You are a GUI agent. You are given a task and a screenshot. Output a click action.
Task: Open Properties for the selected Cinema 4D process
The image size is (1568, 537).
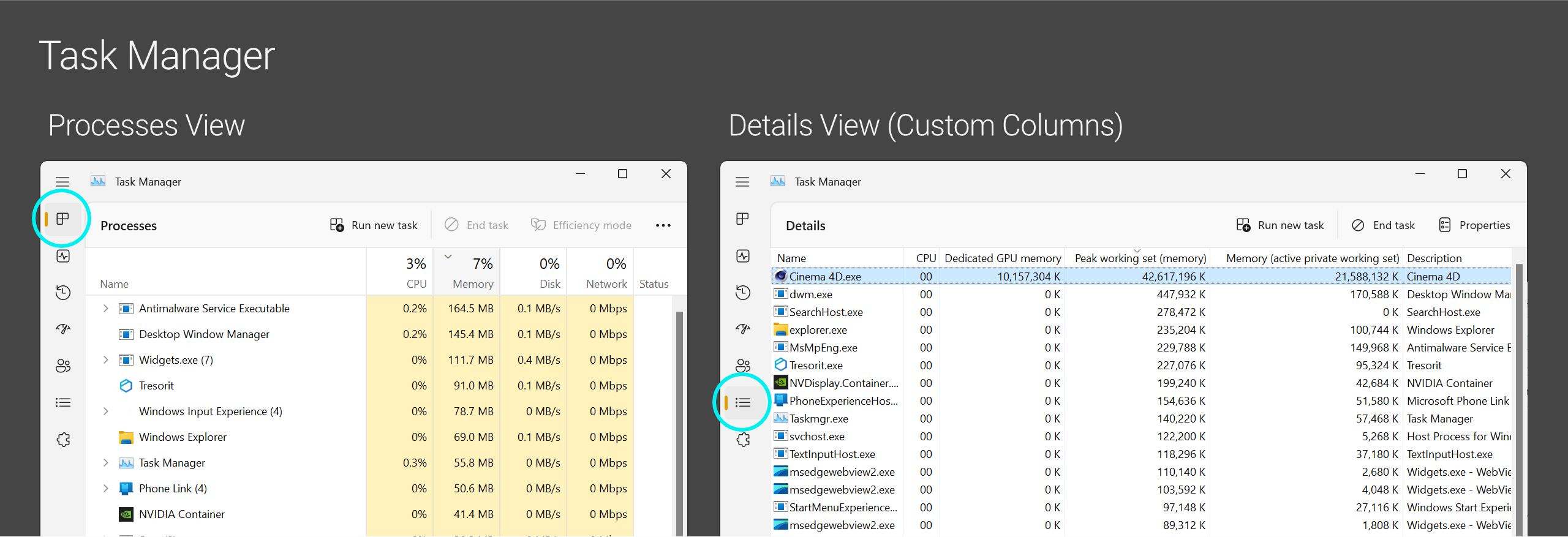tap(1474, 225)
